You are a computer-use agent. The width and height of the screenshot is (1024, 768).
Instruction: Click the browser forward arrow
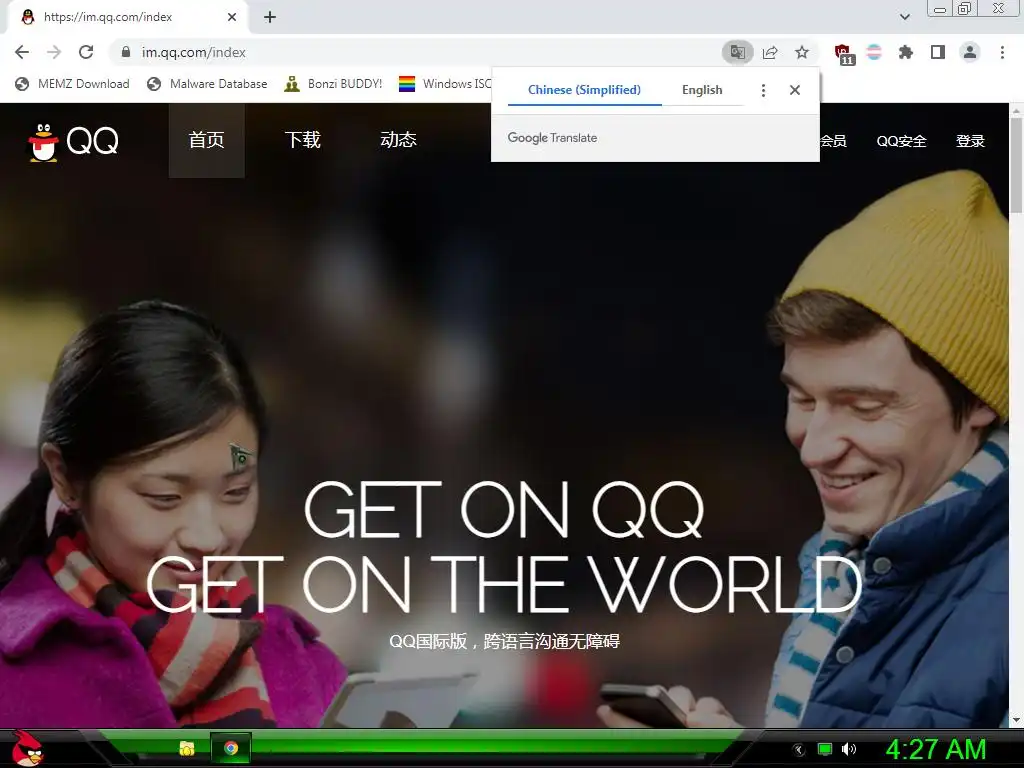[x=54, y=52]
